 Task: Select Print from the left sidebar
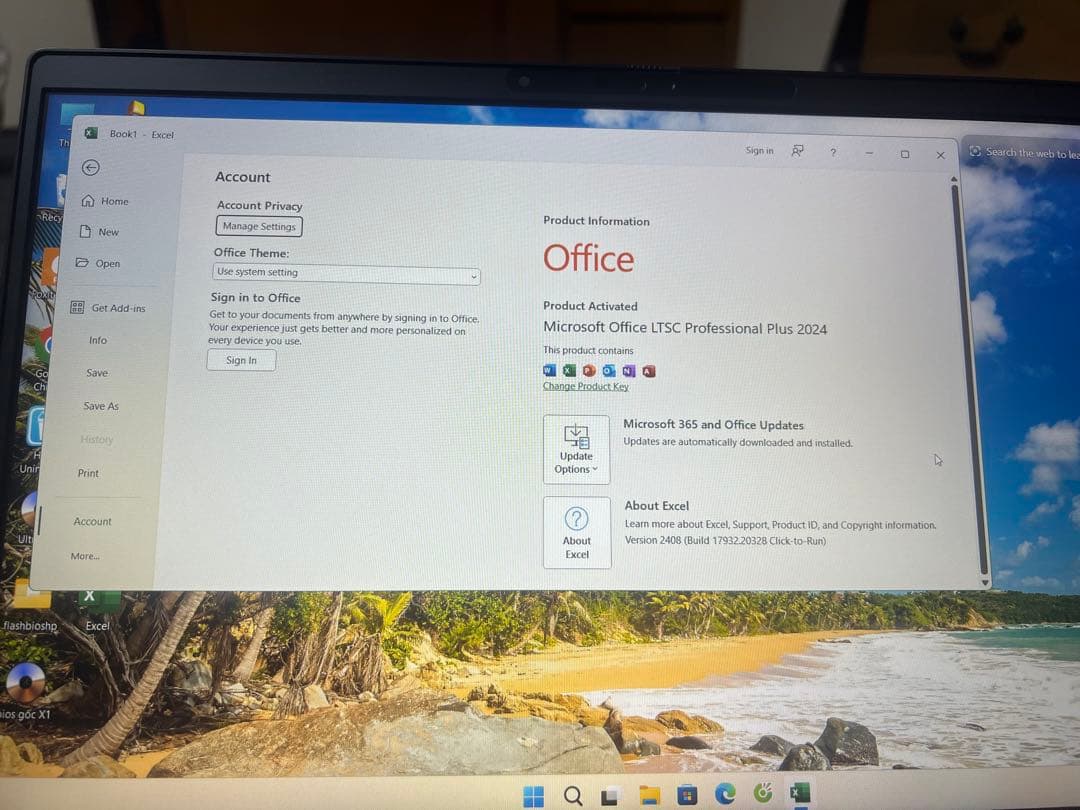click(87, 473)
